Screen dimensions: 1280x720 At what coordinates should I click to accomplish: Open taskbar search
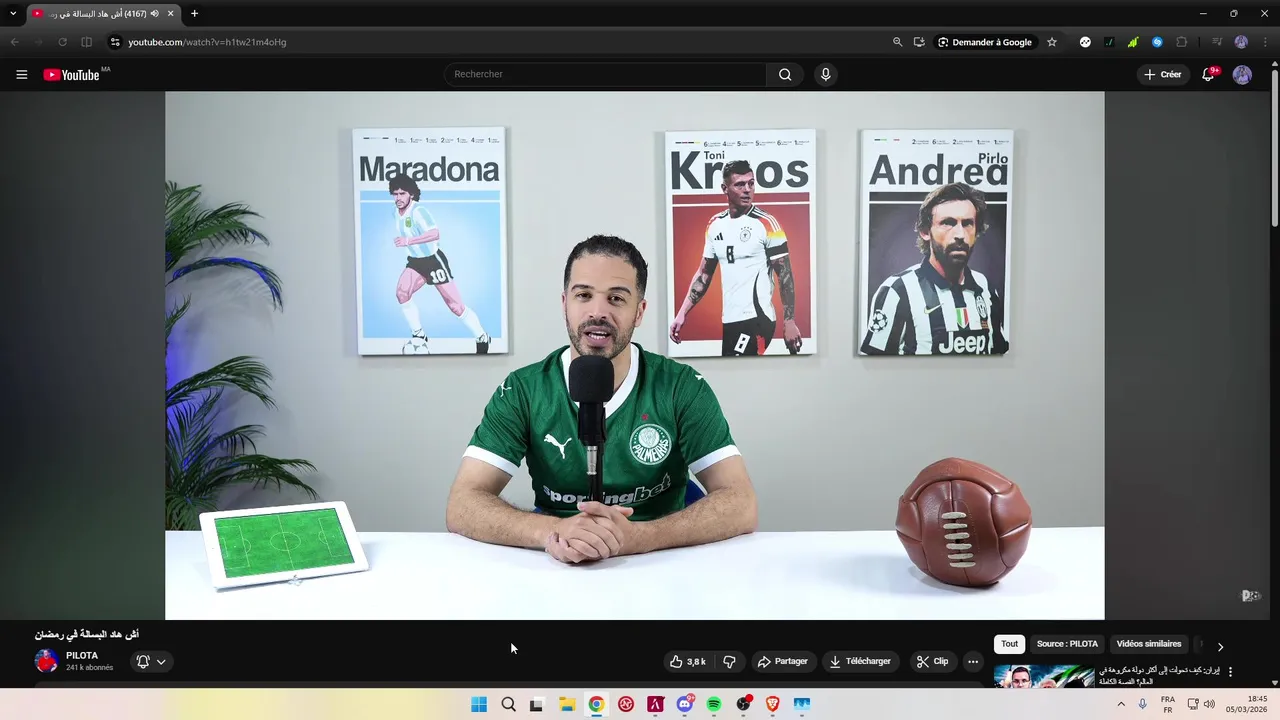[508, 704]
